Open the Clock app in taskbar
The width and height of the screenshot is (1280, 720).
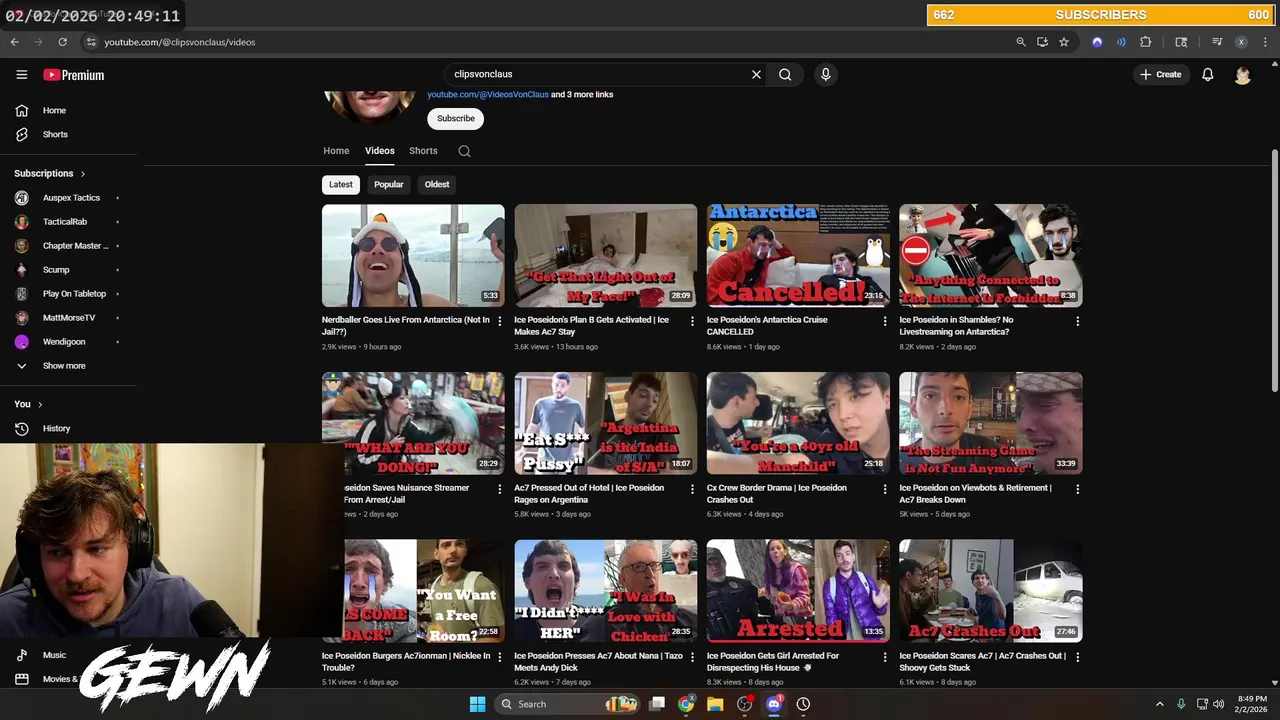click(x=803, y=704)
